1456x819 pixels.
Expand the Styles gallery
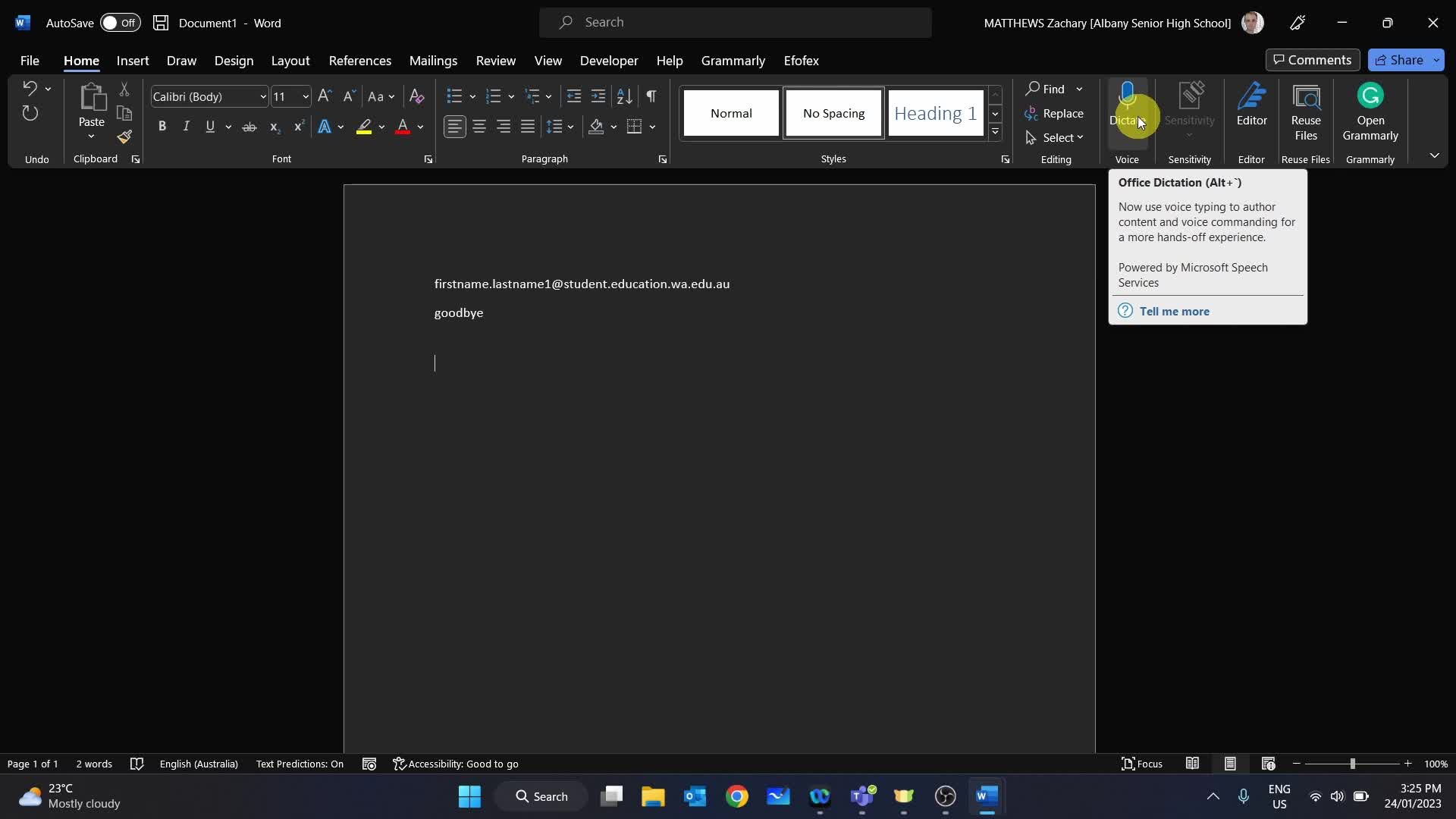coord(995,131)
